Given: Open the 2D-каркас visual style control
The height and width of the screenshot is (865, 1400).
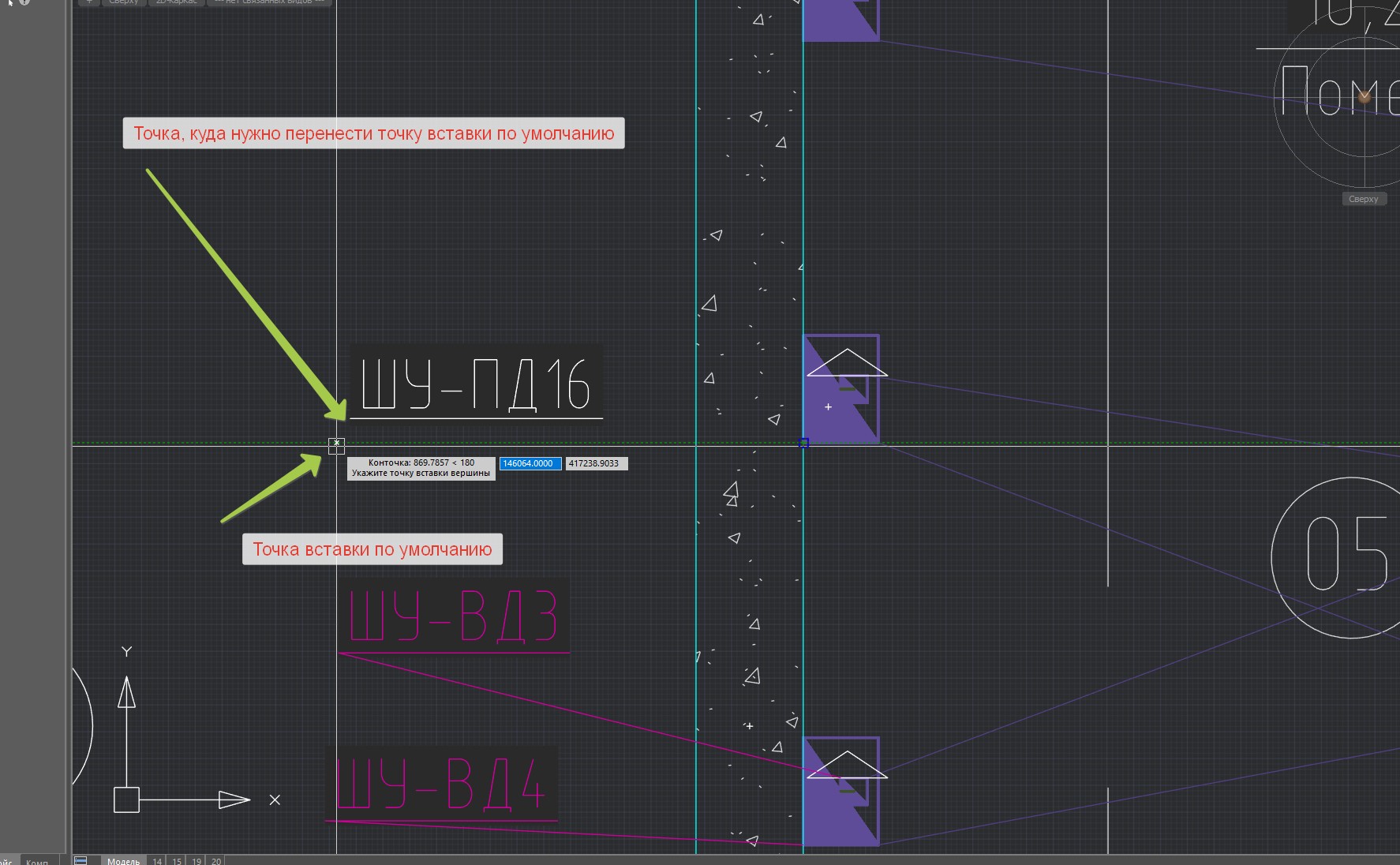Looking at the screenshot, I should (175, 2).
